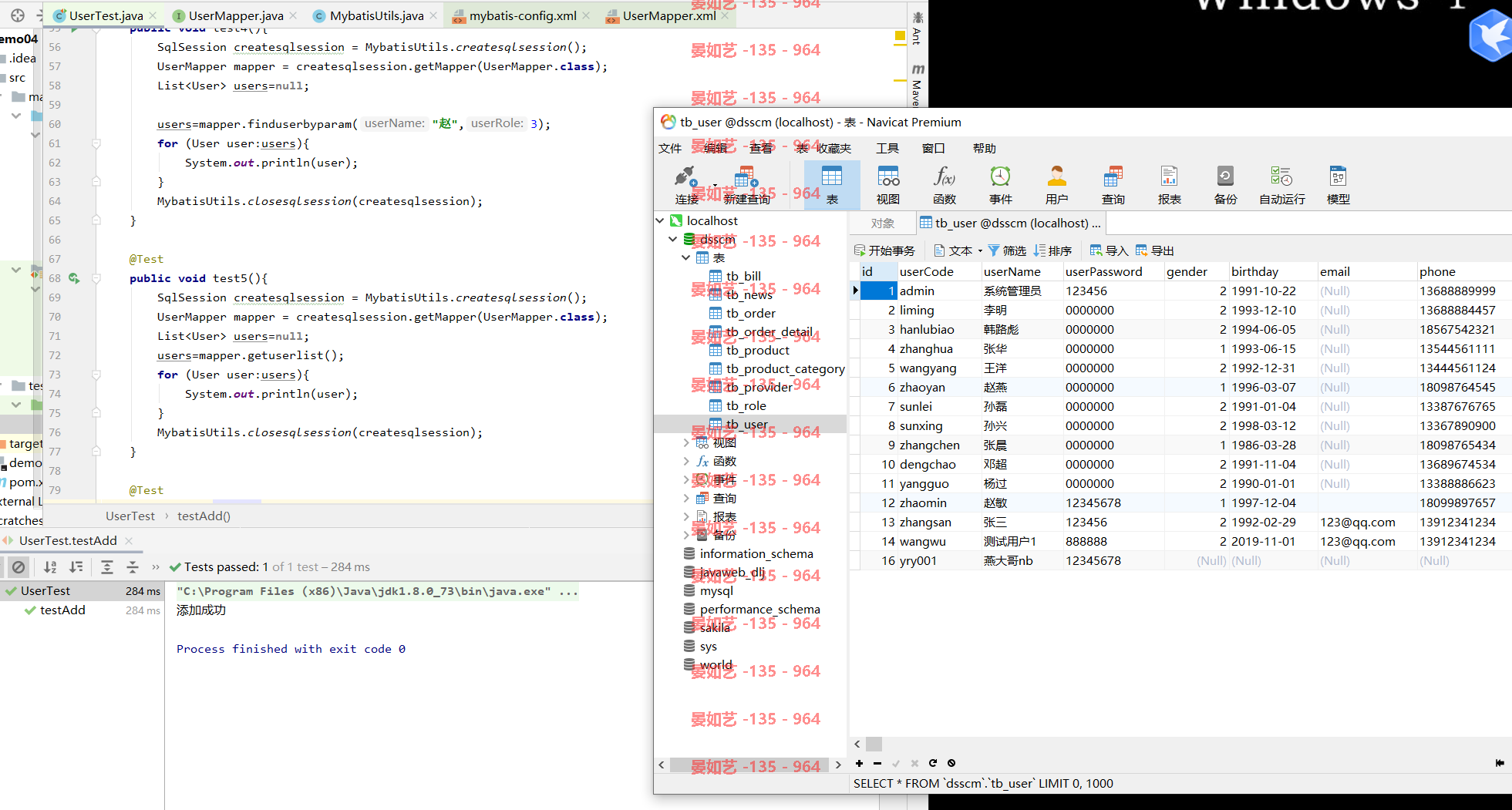Open the 视图 (View) toolbar icon

click(888, 185)
